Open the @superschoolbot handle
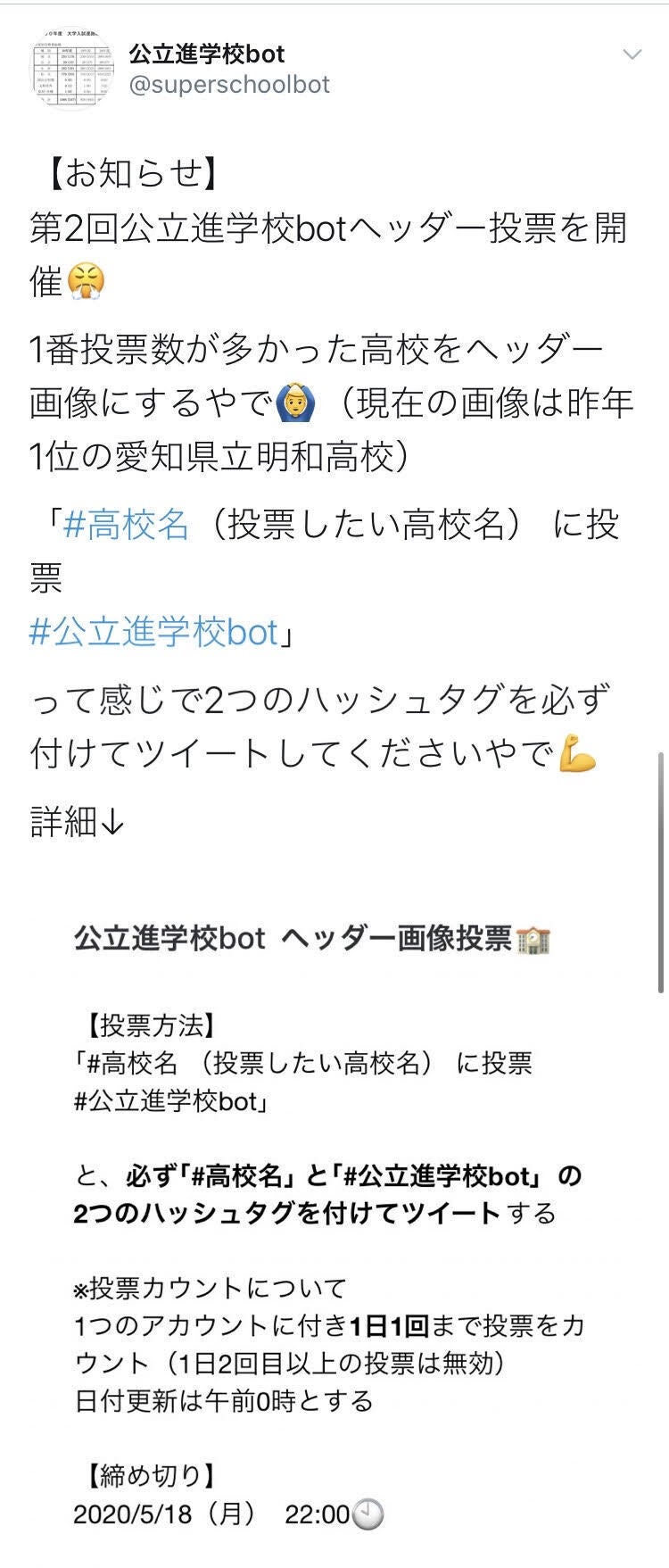 pos(229,85)
